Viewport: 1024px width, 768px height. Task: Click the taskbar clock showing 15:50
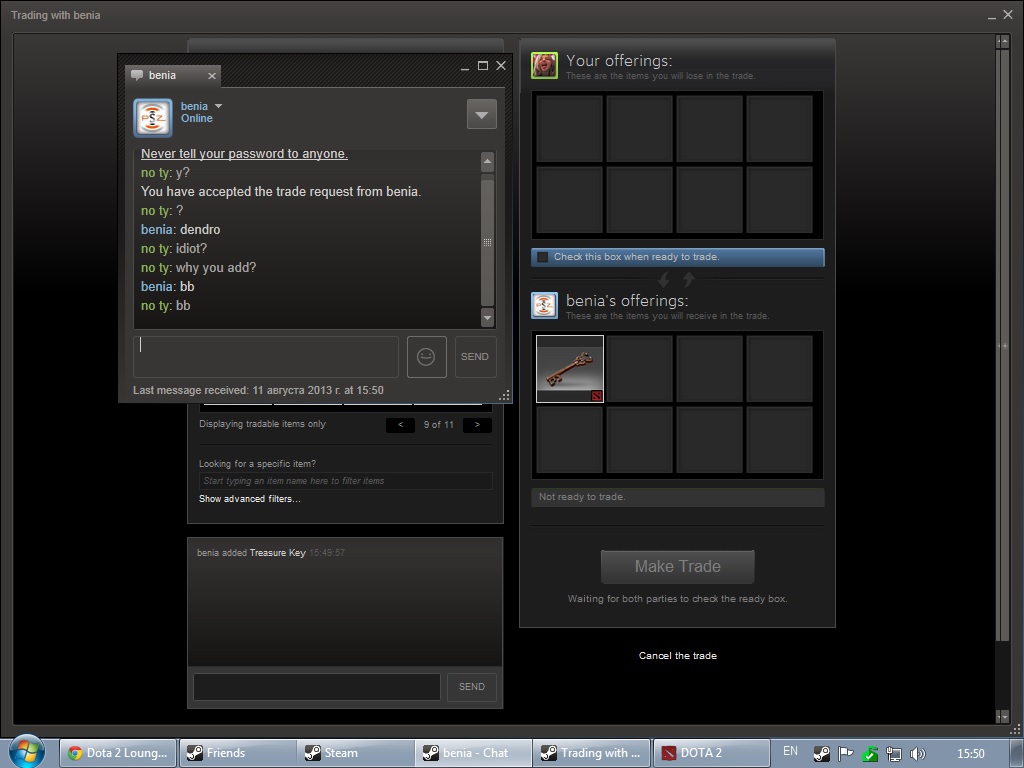pos(970,753)
